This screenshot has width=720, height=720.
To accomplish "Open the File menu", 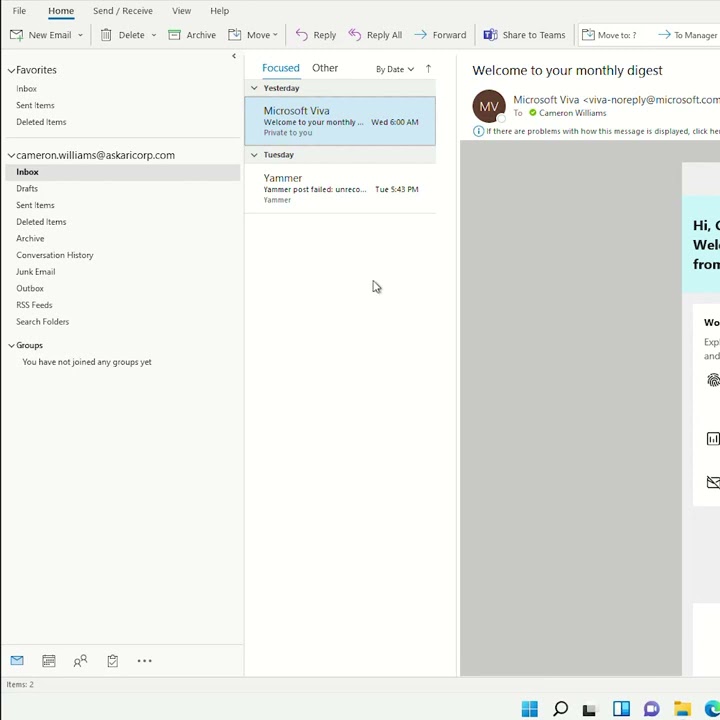I will (19, 11).
